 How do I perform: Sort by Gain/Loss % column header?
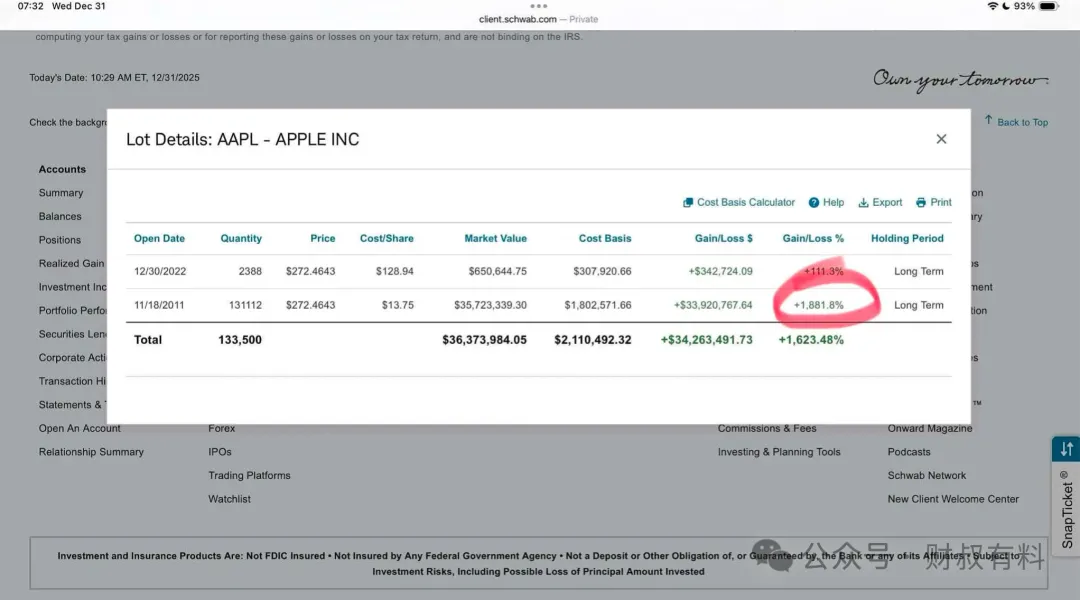pos(813,238)
